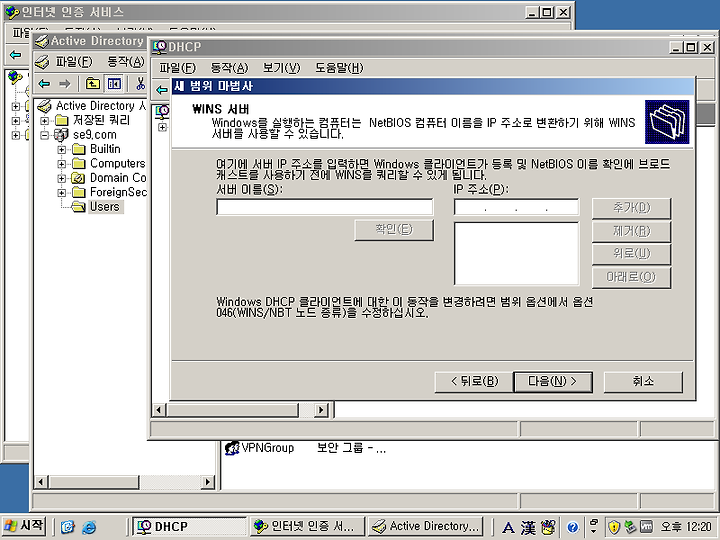Click DHCP tree scrollbar right arrow
720x540 pixels.
point(321,410)
